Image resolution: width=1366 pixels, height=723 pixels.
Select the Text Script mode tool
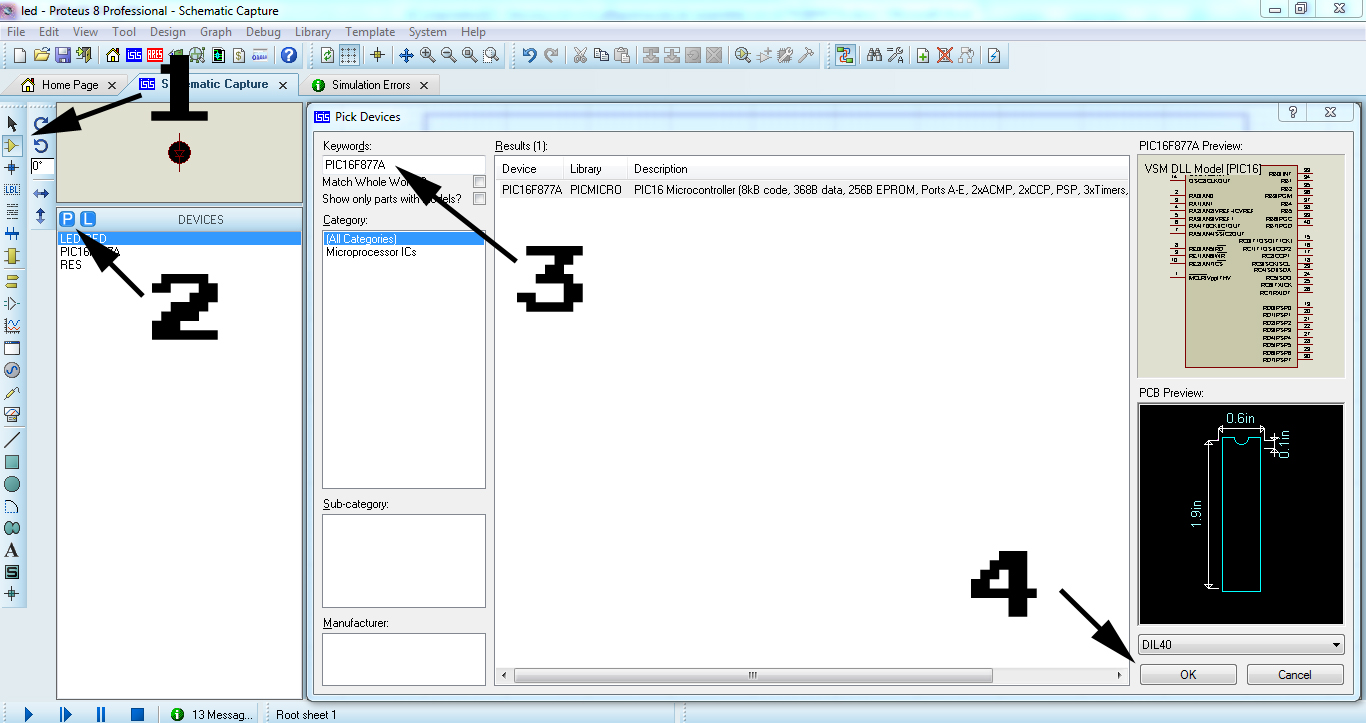[12, 211]
